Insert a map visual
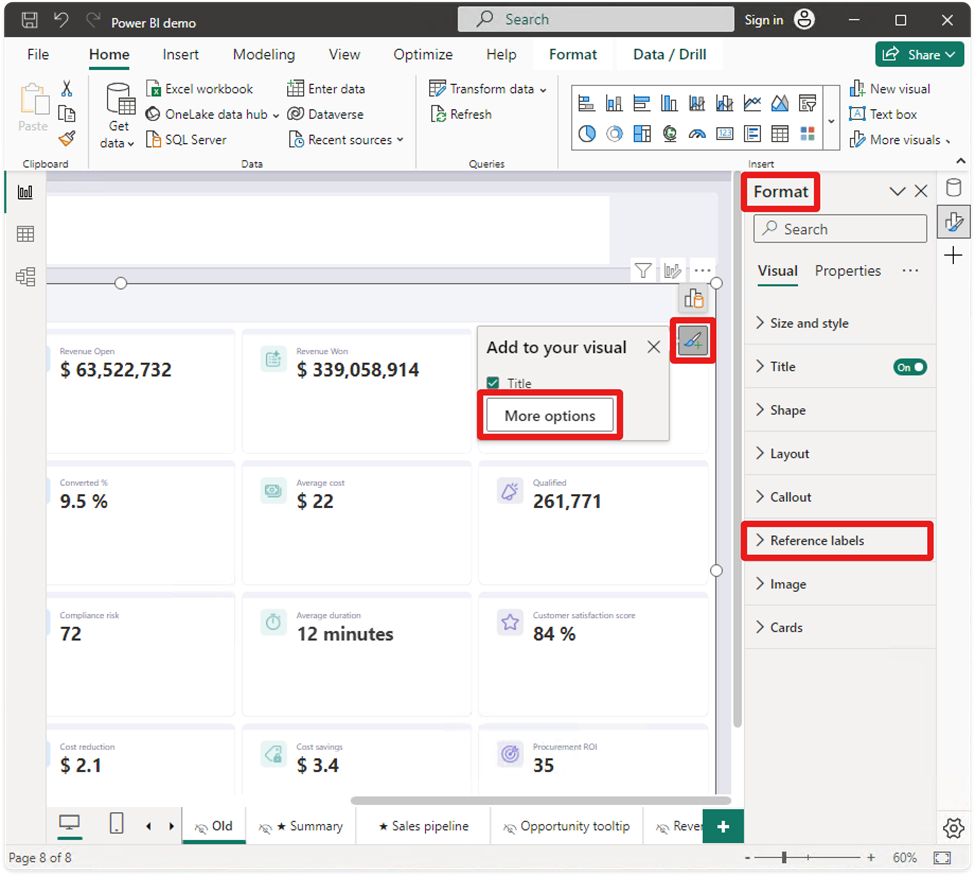Image resolution: width=975 pixels, height=876 pixels. click(x=670, y=133)
